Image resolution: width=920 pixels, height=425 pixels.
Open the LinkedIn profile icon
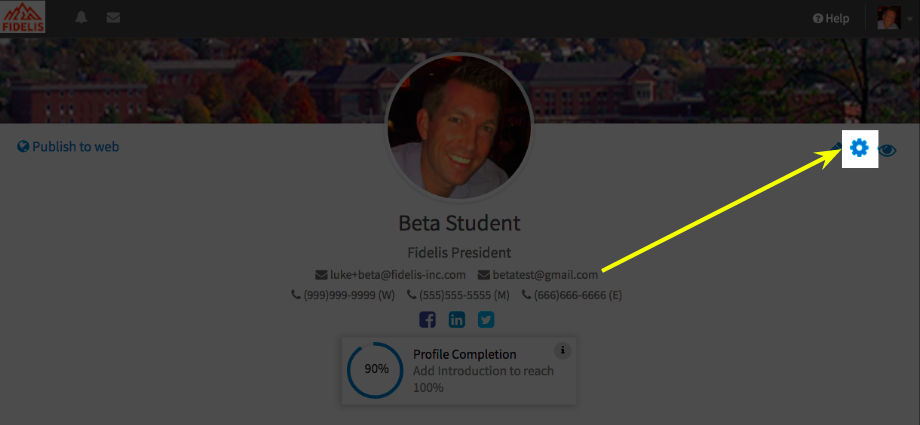pos(457,320)
